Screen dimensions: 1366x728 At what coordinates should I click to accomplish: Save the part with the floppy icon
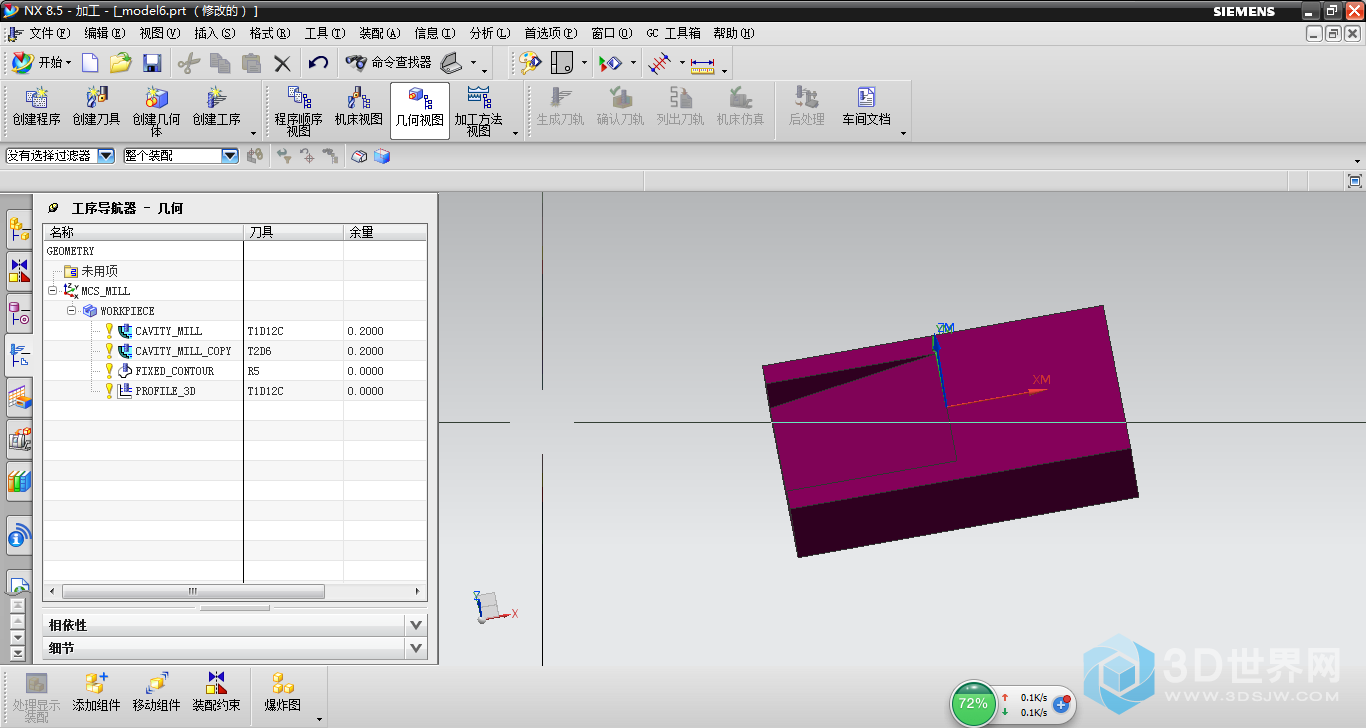click(152, 63)
